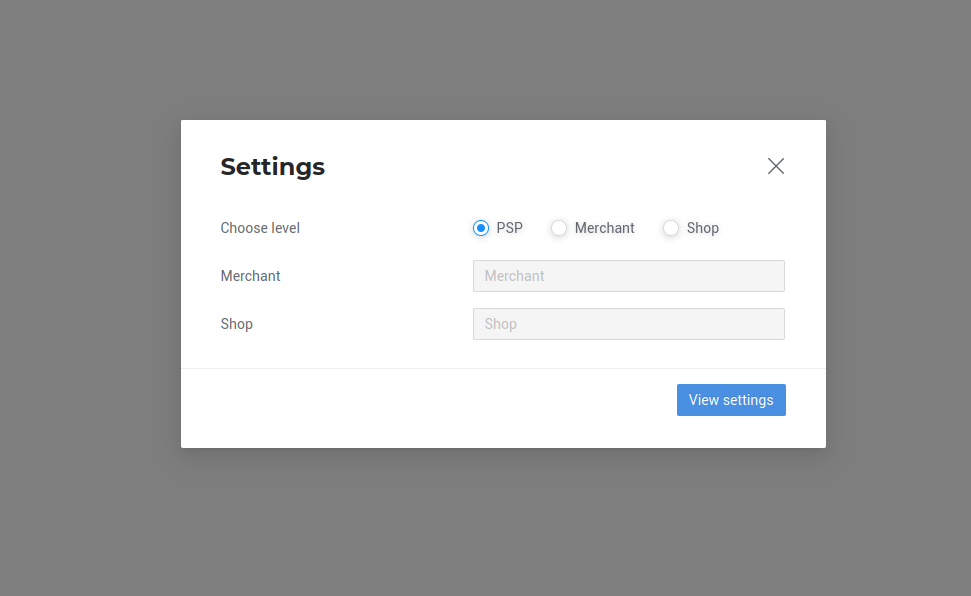The width and height of the screenshot is (971, 596).
Task: Click the Merchant field label on the left
Action: click(250, 276)
